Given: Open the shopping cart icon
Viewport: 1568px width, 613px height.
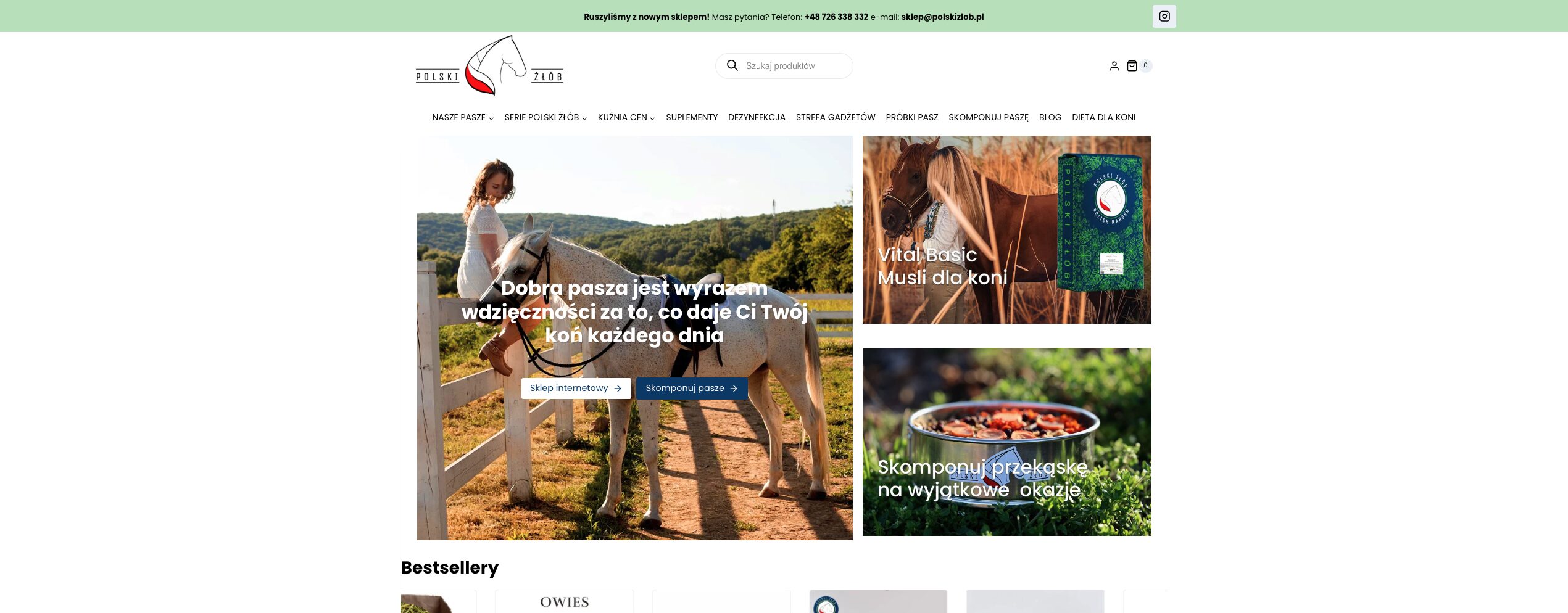Looking at the screenshot, I should point(1132,66).
